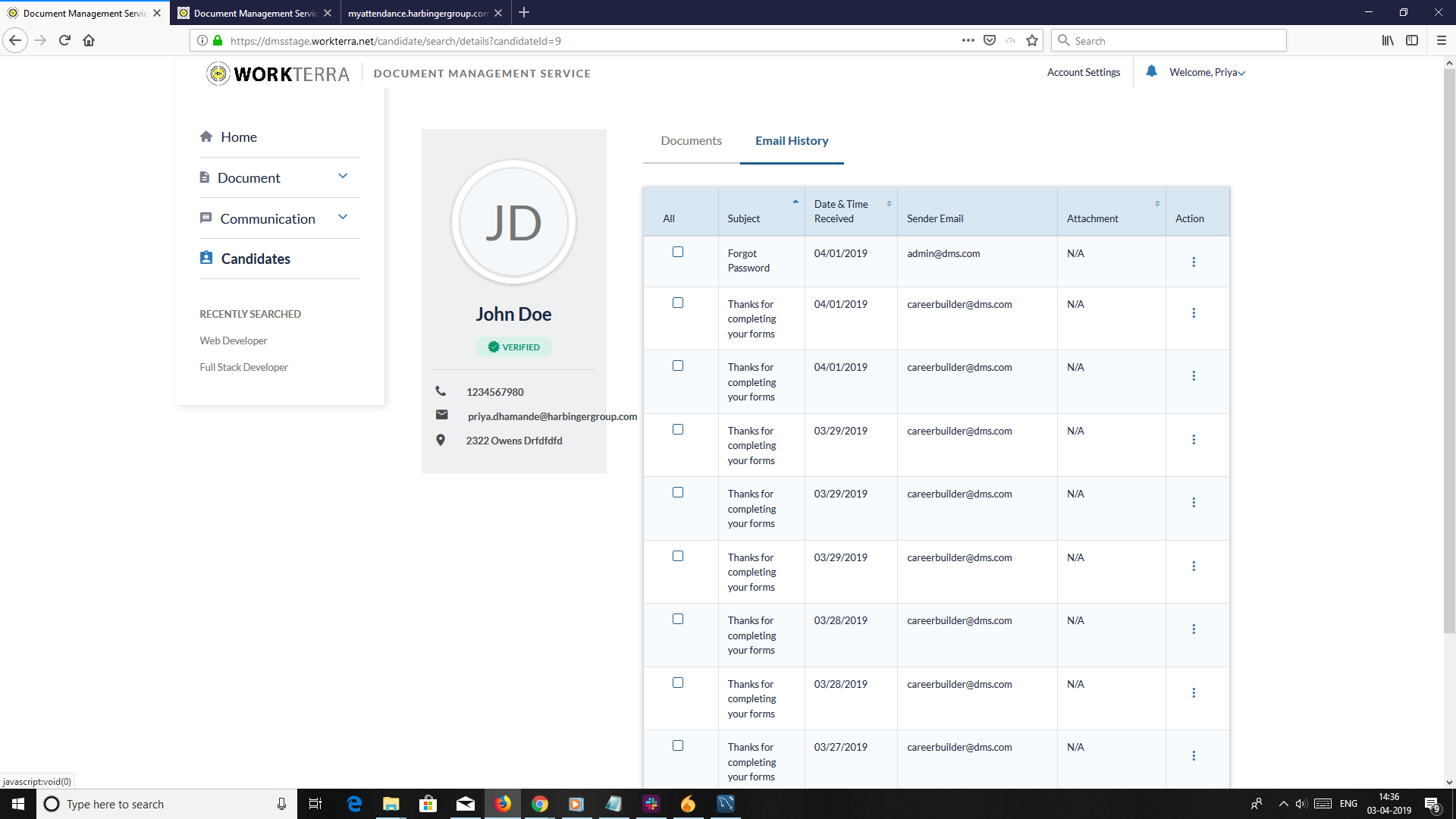Expand the Communication menu chevron

point(343,216)
